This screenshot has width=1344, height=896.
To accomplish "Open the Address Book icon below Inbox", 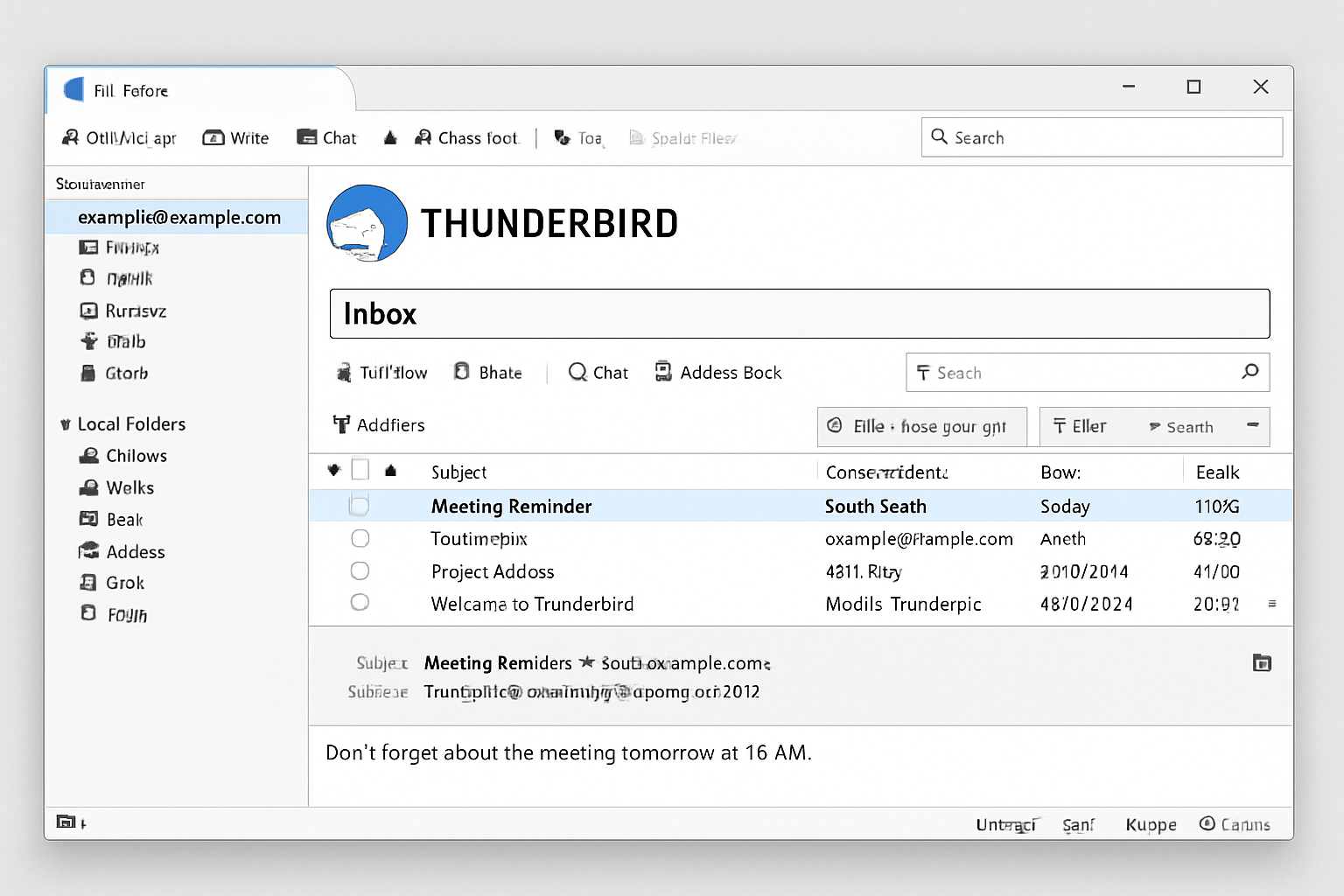I will pyautogui.click(x=663, y=372).
